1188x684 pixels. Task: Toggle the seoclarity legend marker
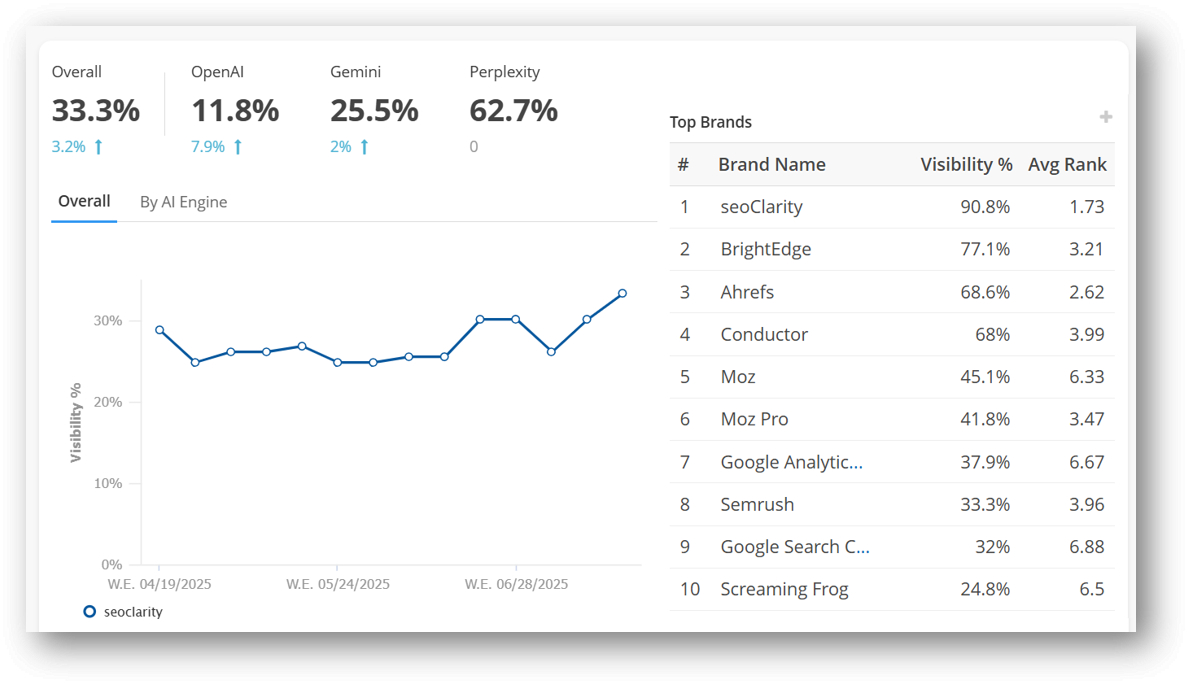click(x=90, y=611)
